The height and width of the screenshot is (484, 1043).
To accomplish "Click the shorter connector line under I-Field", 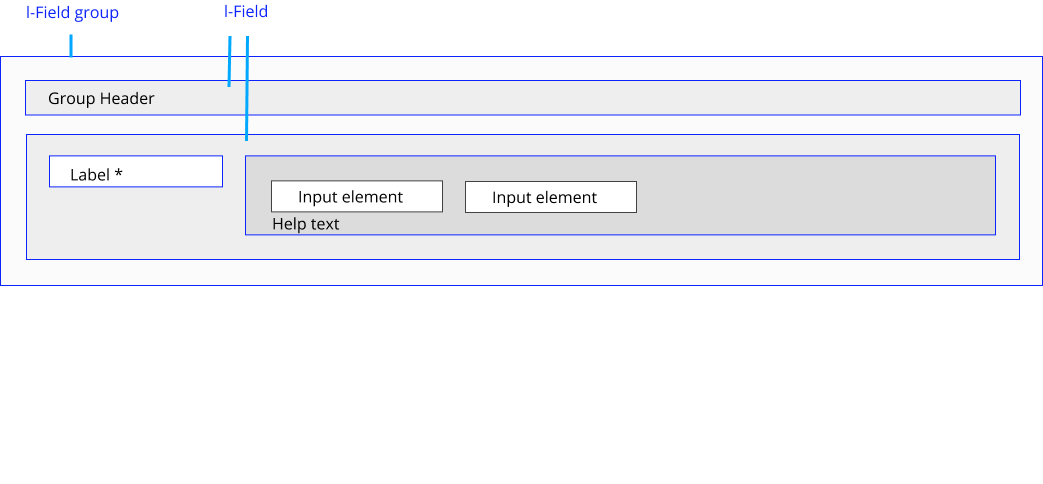I will tap(229, 61).
